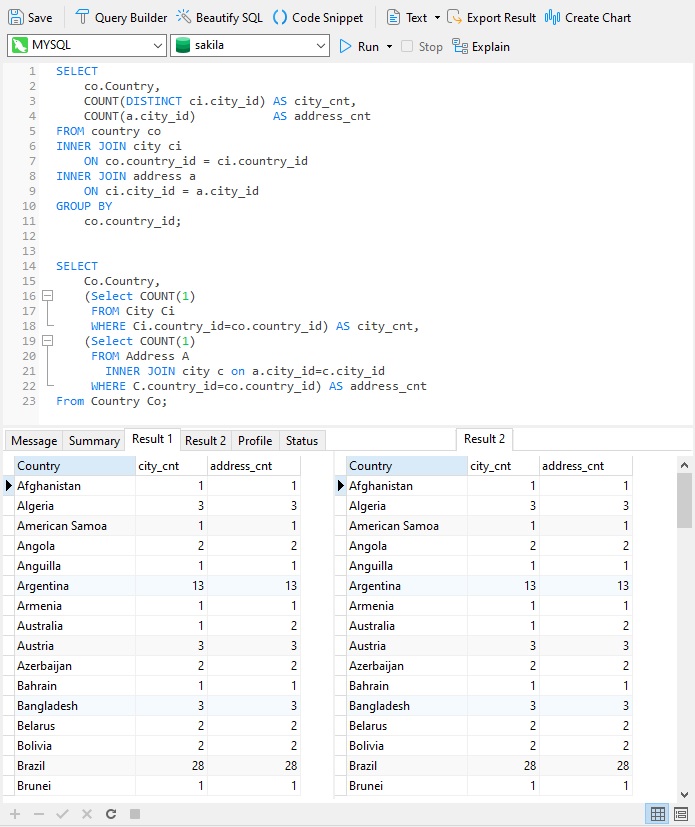Screen dimensions: 695x827
Task: Switch to form view display
Action: click(681, 814)
